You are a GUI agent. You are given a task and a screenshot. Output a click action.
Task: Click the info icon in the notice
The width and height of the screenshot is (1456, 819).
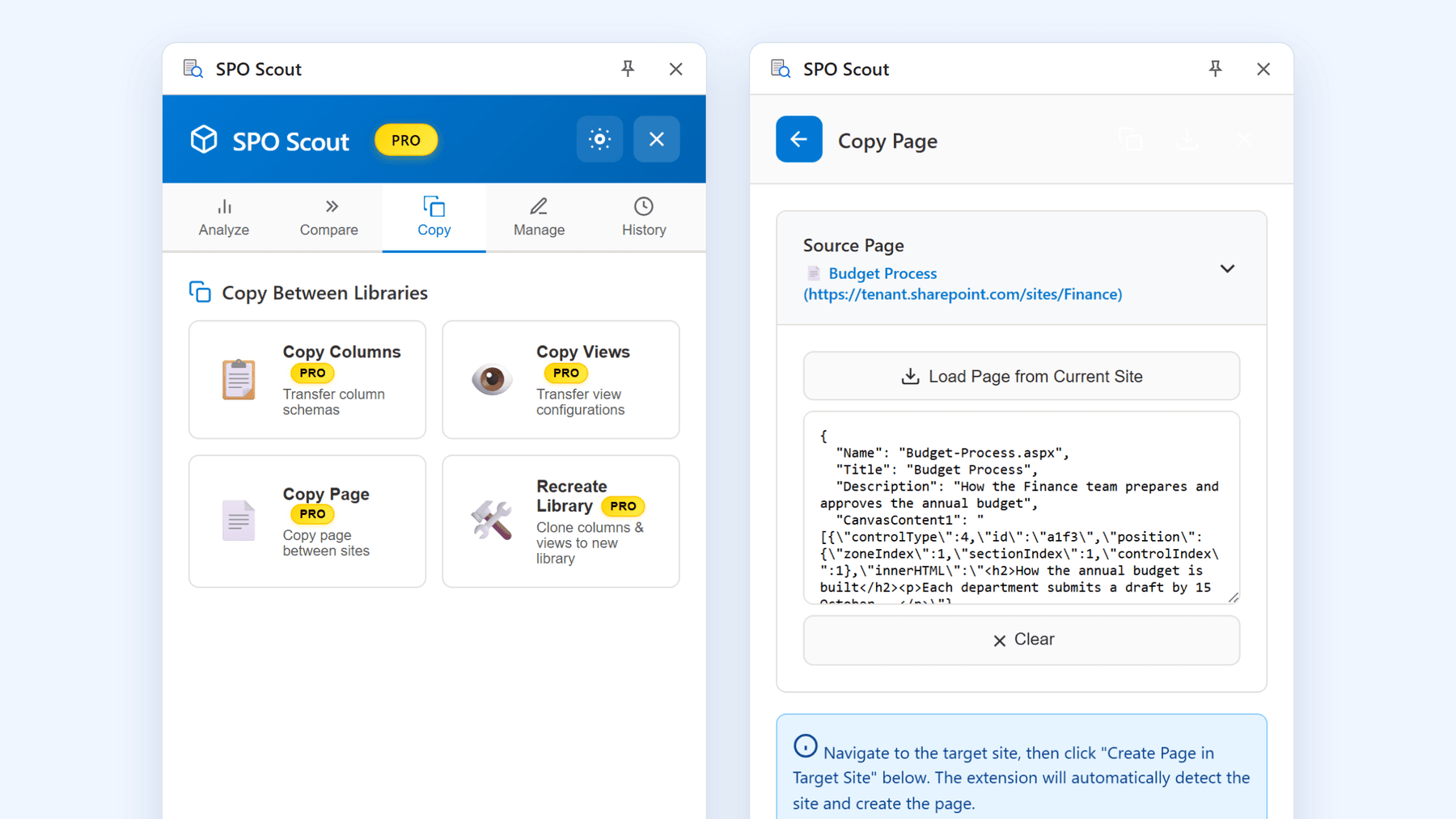(805, 745)
